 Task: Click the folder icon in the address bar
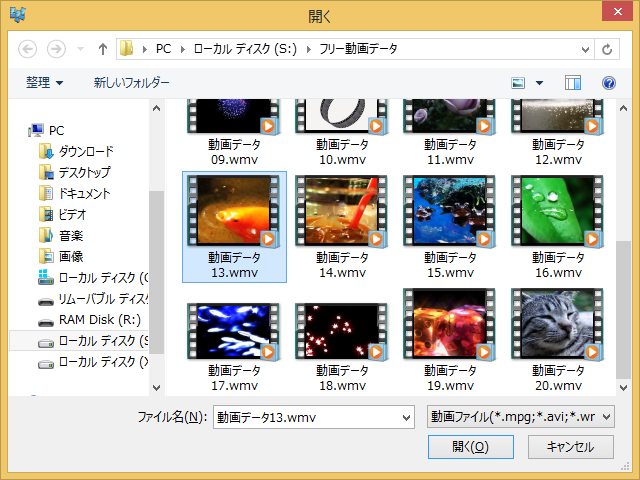pyautogui.click(x=127, y=49)
